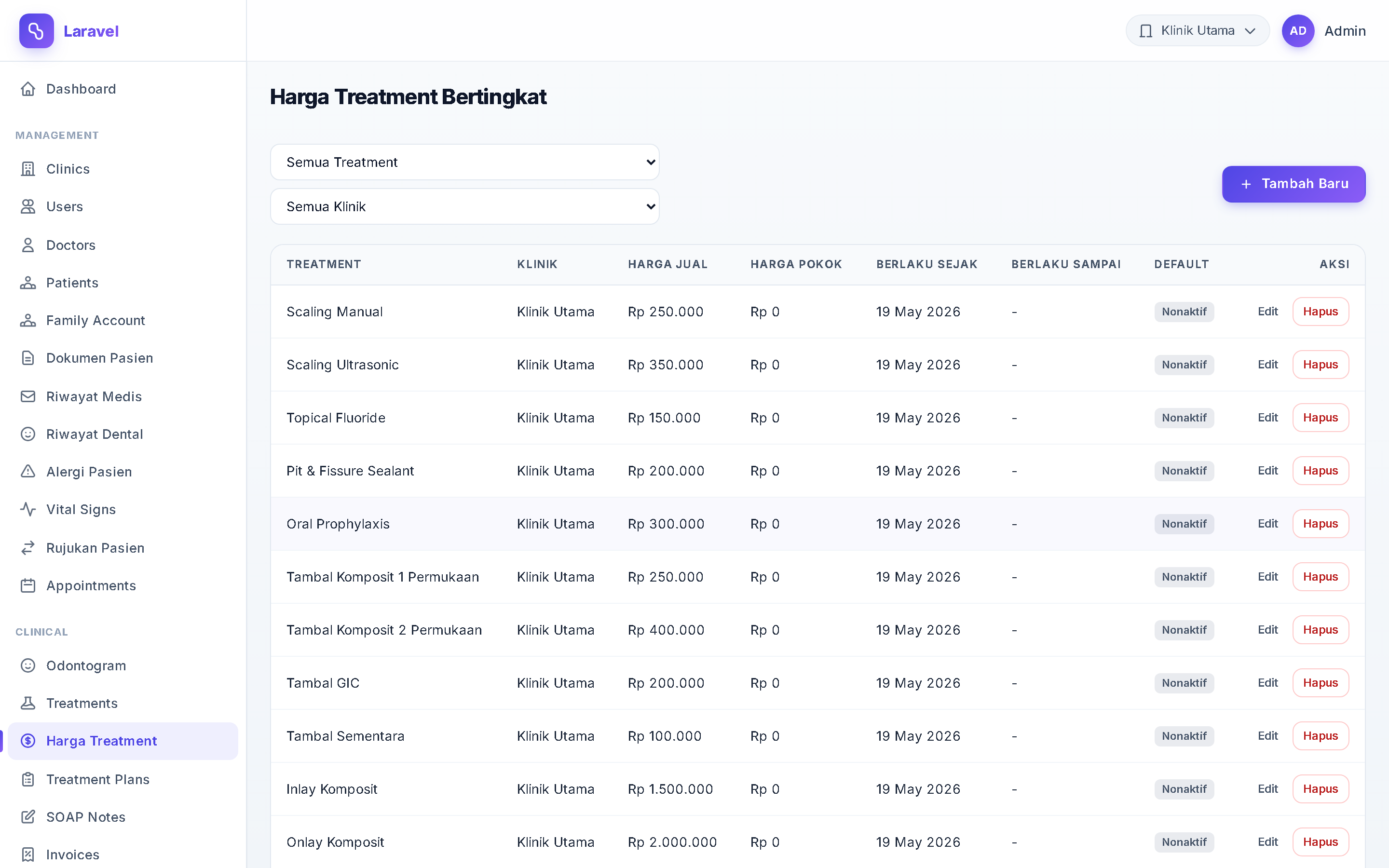1389x868 pixels.
Task: Click the Doctors person icon
Action: tap(27, 245)
